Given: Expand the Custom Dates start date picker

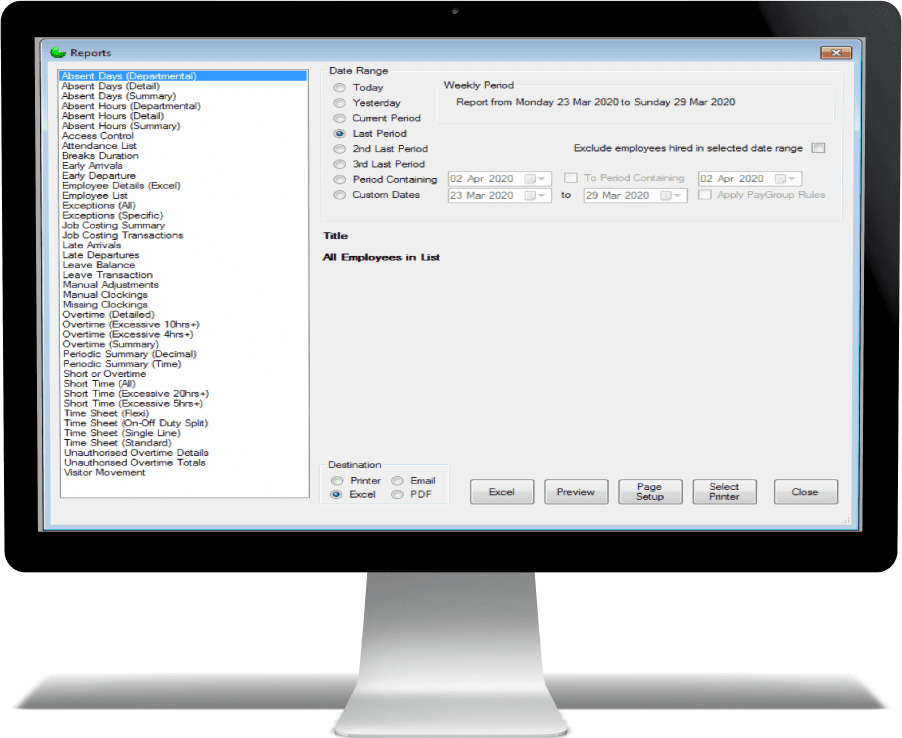Looking at the screenshot, I should (x=541, y=196).
